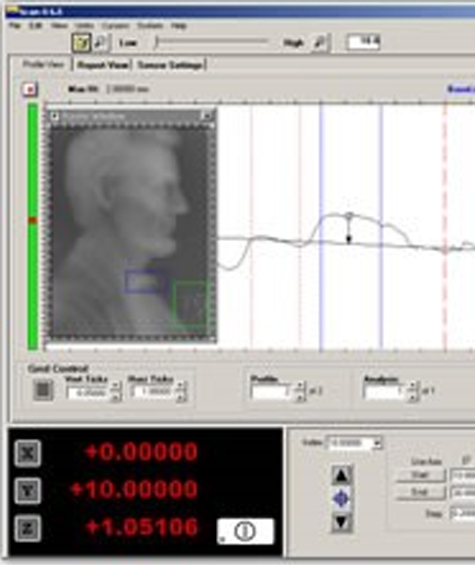This screenshot has height=565, width=475.
Task: Click the Z readout value +1.05106
Action: (x=142, y=527)
